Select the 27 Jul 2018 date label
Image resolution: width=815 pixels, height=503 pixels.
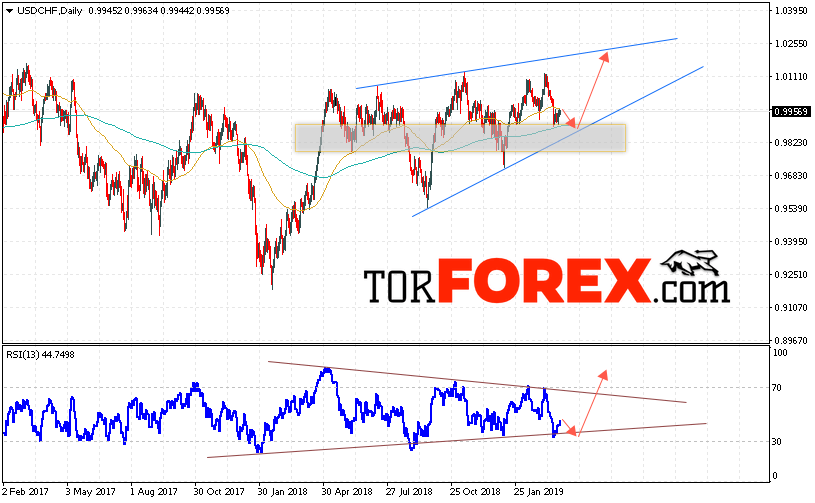point(409,492)
